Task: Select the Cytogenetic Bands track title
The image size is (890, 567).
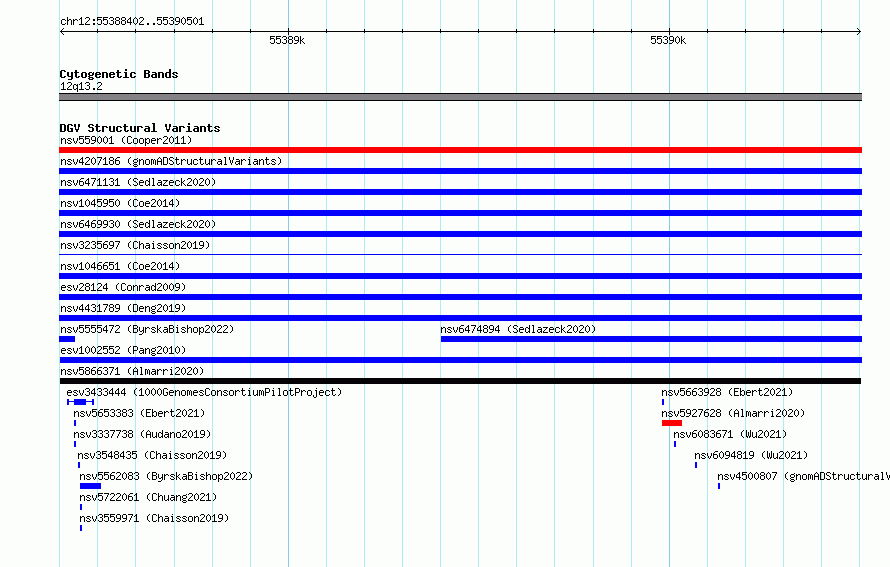Action: pos(119,74)
